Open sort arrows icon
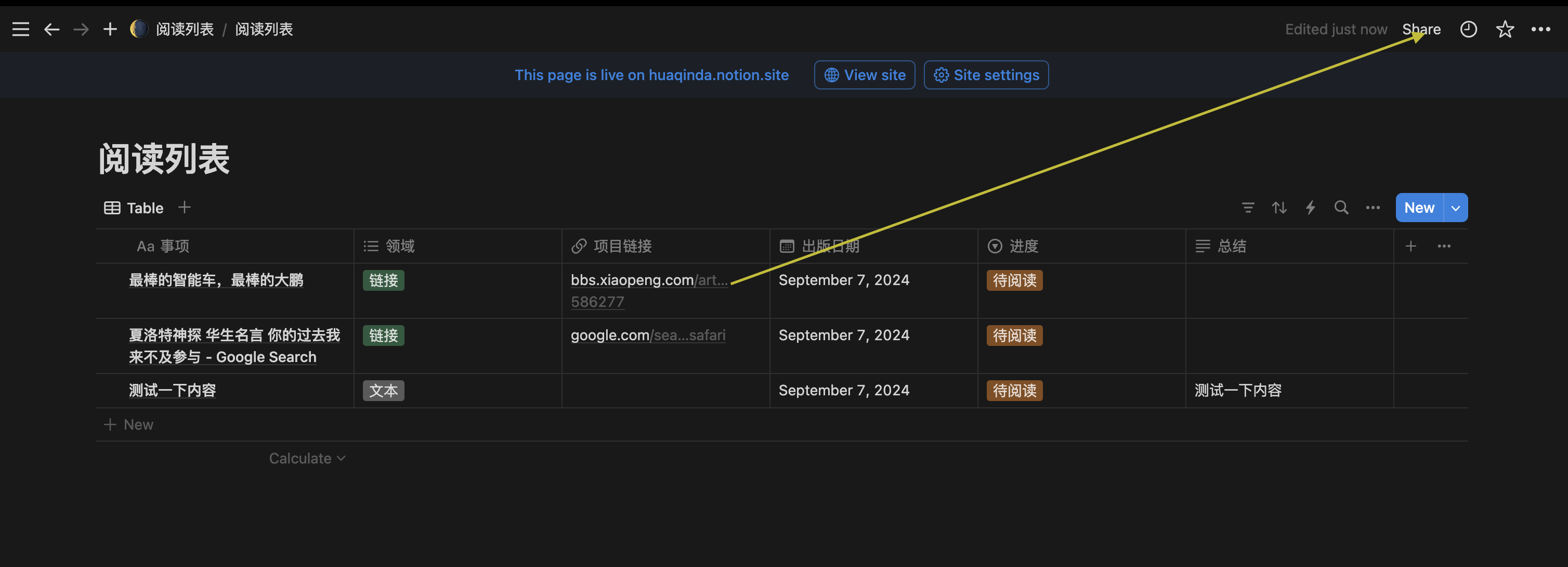 pos(1279,208)
